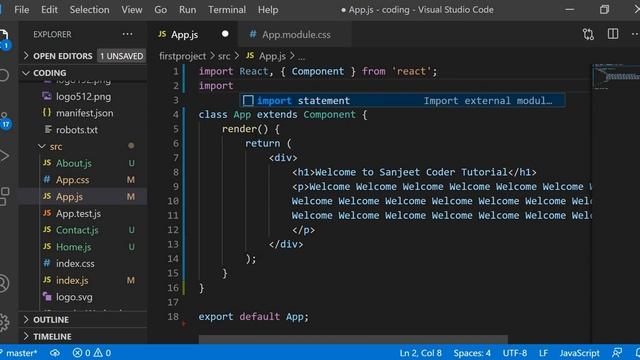Click the Synchronize Changes cloud icon
This screenshot has width=640, height=360.
click(x=55, y=353)
